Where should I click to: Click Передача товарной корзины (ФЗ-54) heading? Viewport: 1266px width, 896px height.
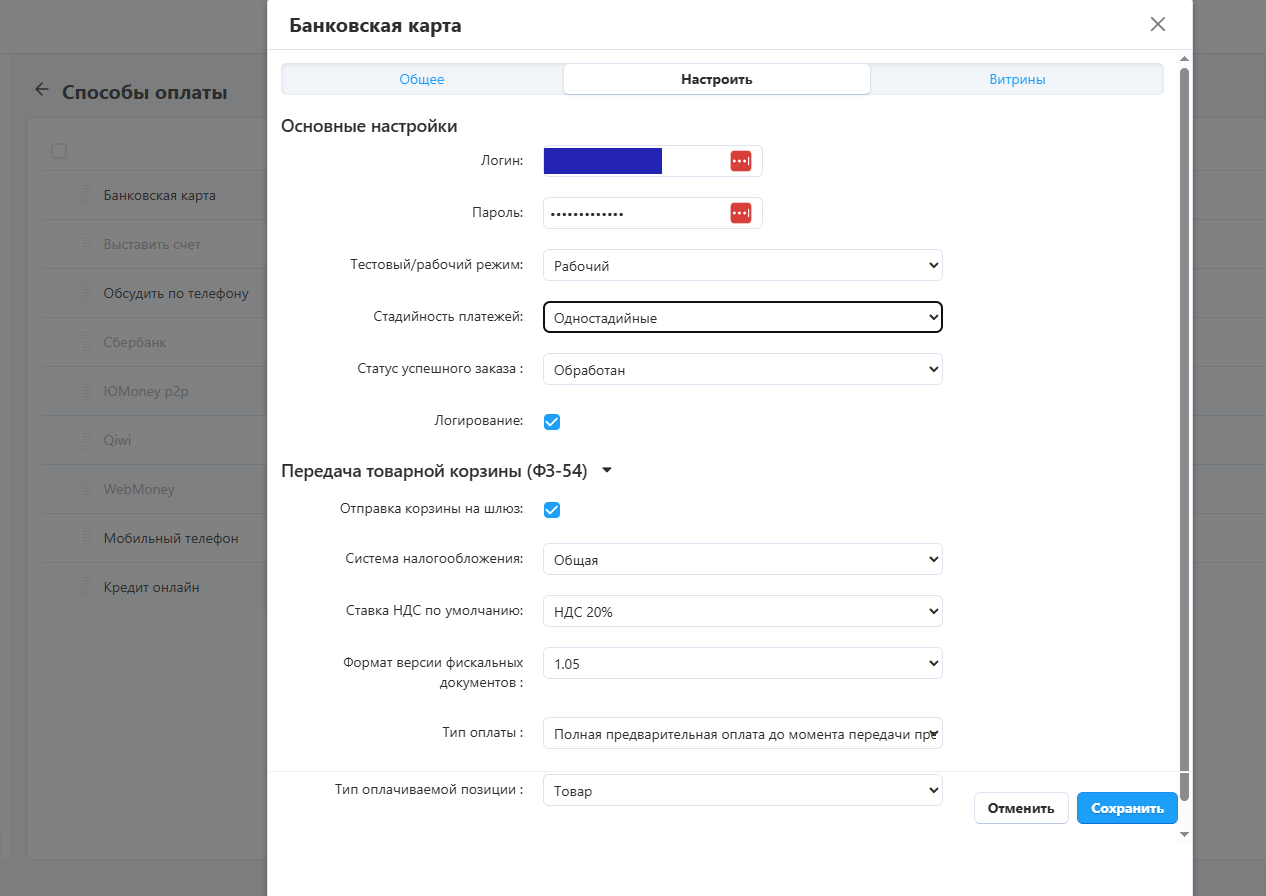[x=434, y=470]
